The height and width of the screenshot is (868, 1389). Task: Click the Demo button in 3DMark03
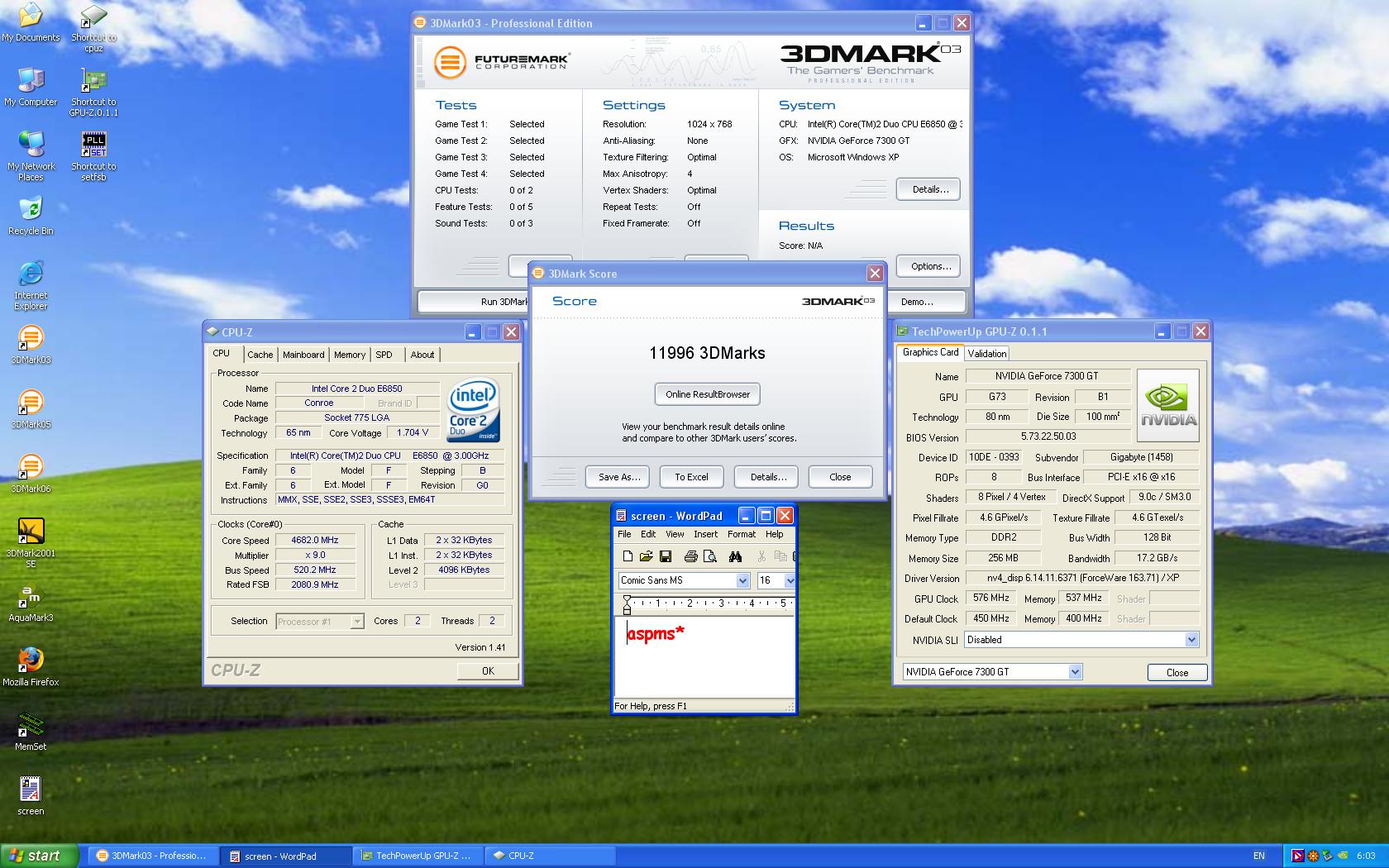point(924,302)
